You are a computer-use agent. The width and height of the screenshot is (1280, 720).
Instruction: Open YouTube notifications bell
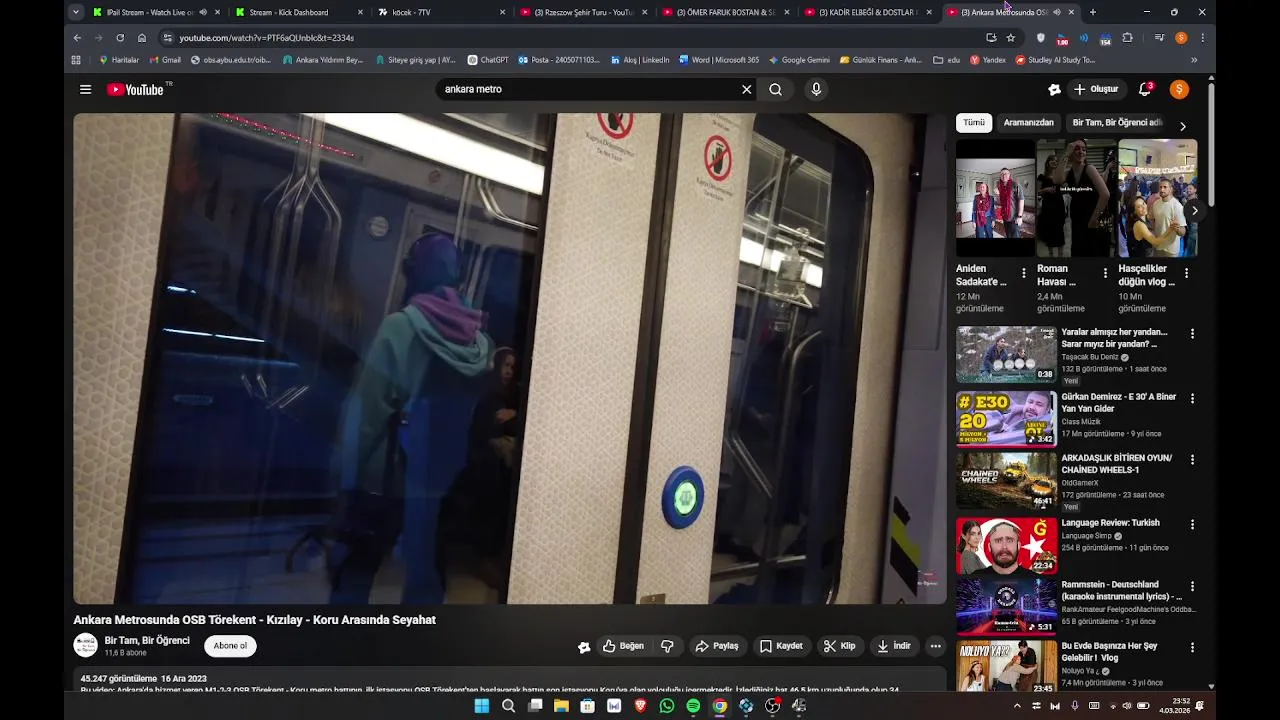1145,89
